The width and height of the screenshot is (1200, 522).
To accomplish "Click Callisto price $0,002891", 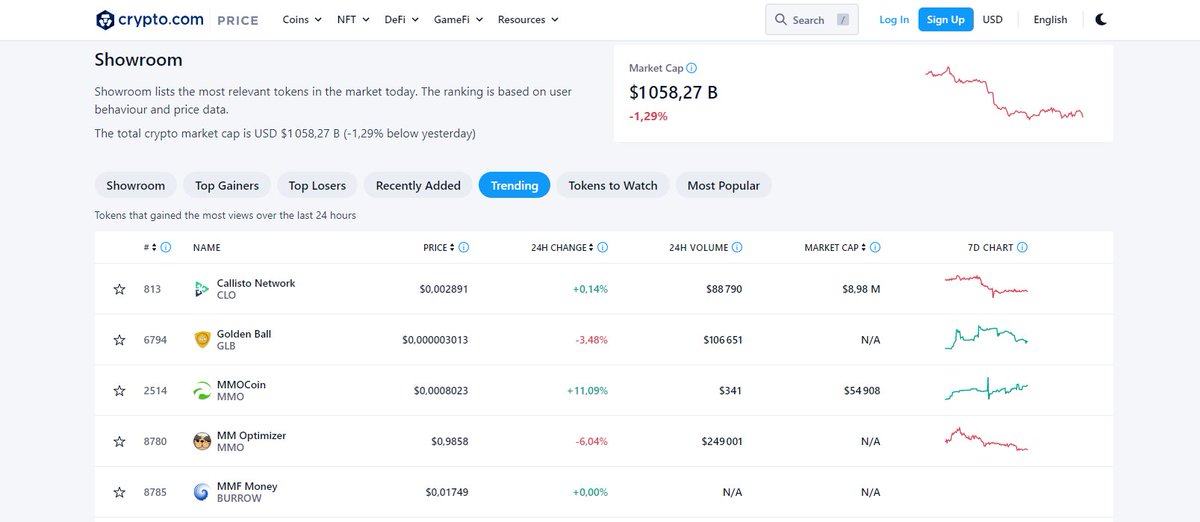I will pos(444,289).
